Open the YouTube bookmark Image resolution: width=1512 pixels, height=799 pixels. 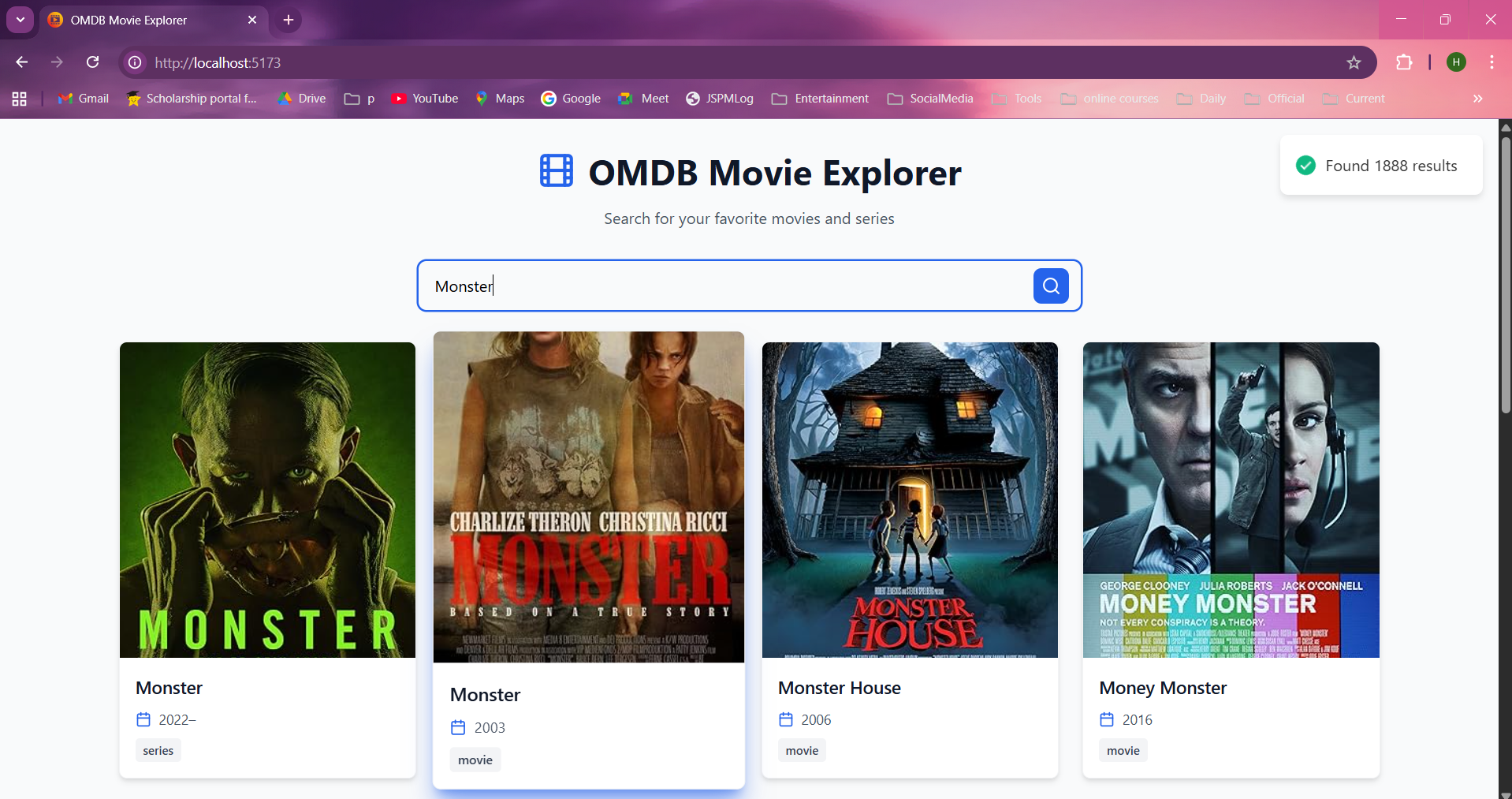tap(424, 99)
